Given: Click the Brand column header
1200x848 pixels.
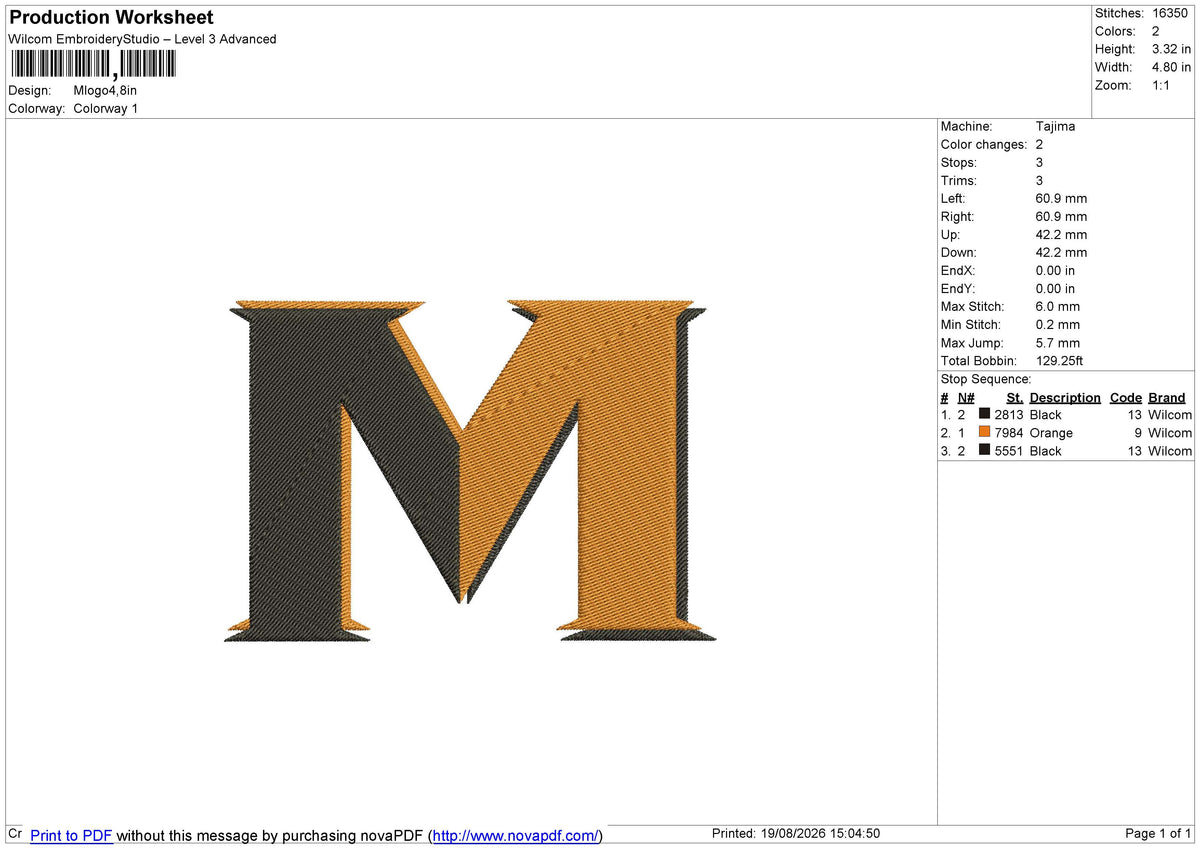Looking at the screenshot, I should pyautogui.click(x=1167, y=397).
